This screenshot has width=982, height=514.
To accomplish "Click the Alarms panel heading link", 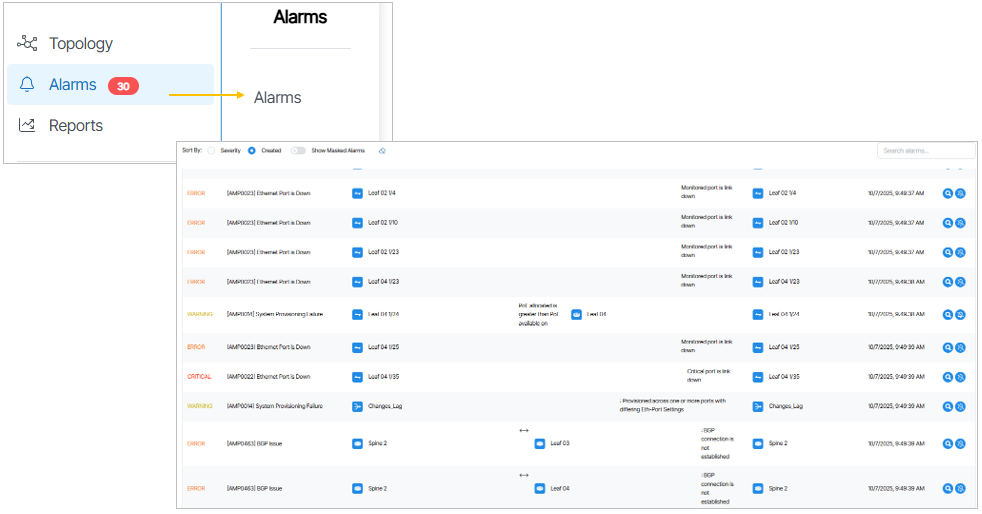I will [277, 98].
